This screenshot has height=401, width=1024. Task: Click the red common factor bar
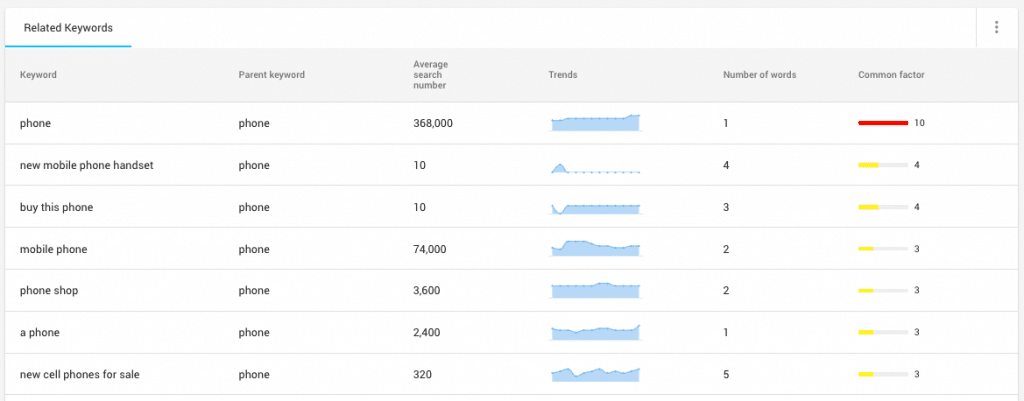tap(883, 123)
